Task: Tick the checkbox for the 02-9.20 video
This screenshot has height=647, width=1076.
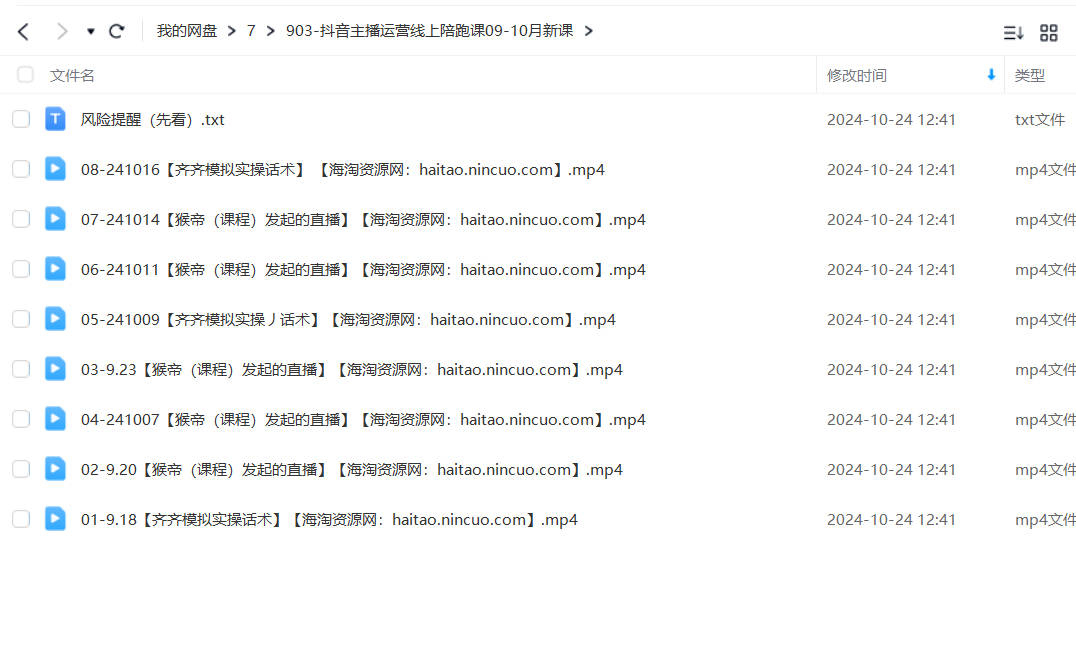Action: 21,469
